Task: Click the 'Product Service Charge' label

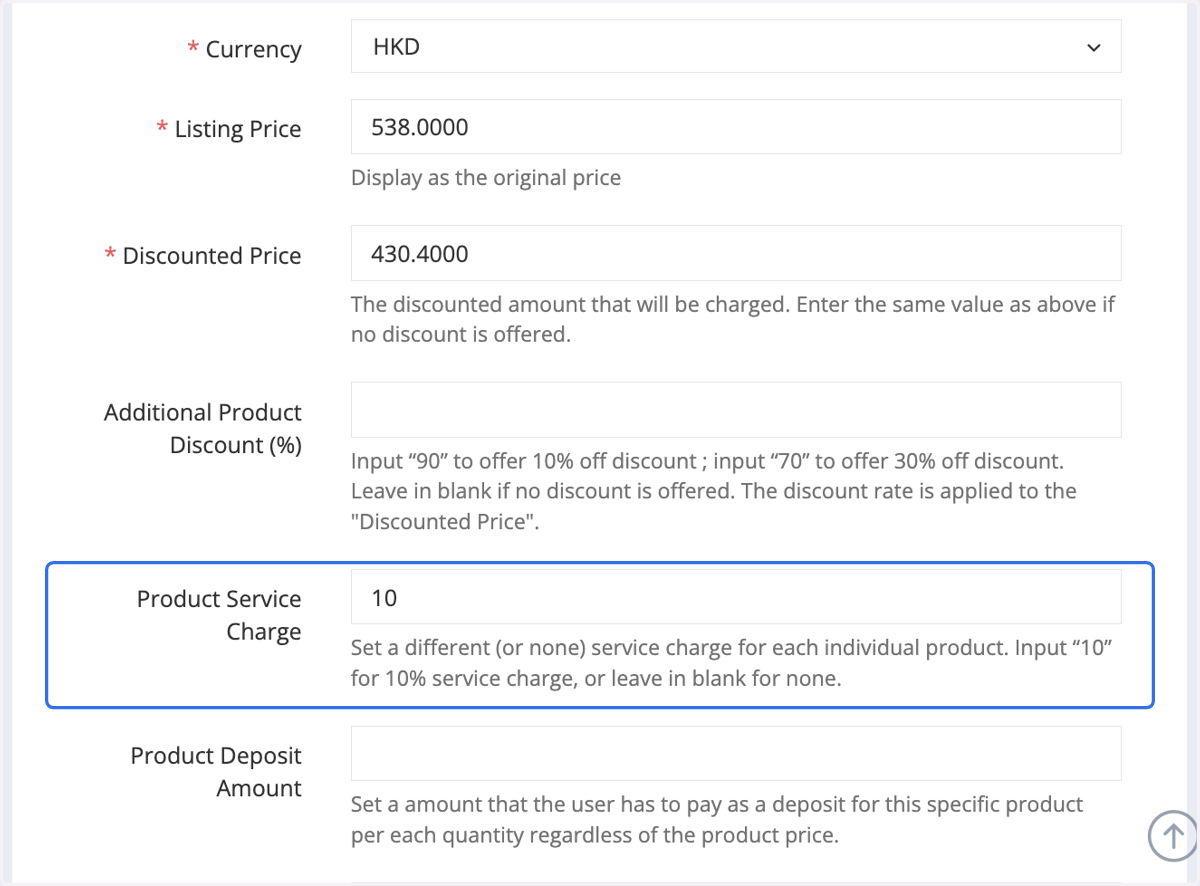Action: click(x=219, y=615)
